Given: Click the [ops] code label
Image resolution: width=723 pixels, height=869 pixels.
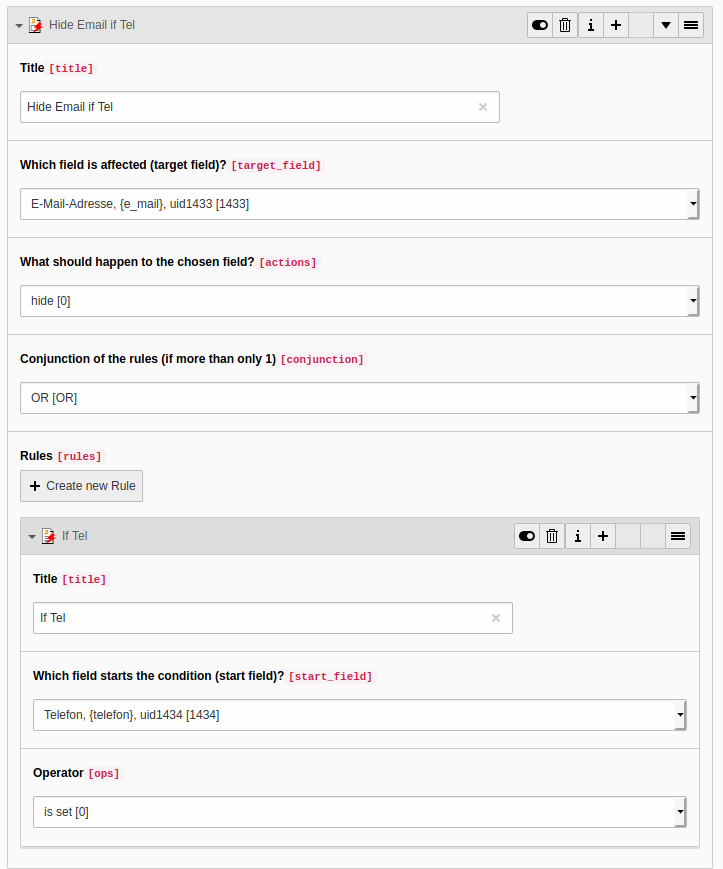Looking at the screenshot, I should 104,774.
